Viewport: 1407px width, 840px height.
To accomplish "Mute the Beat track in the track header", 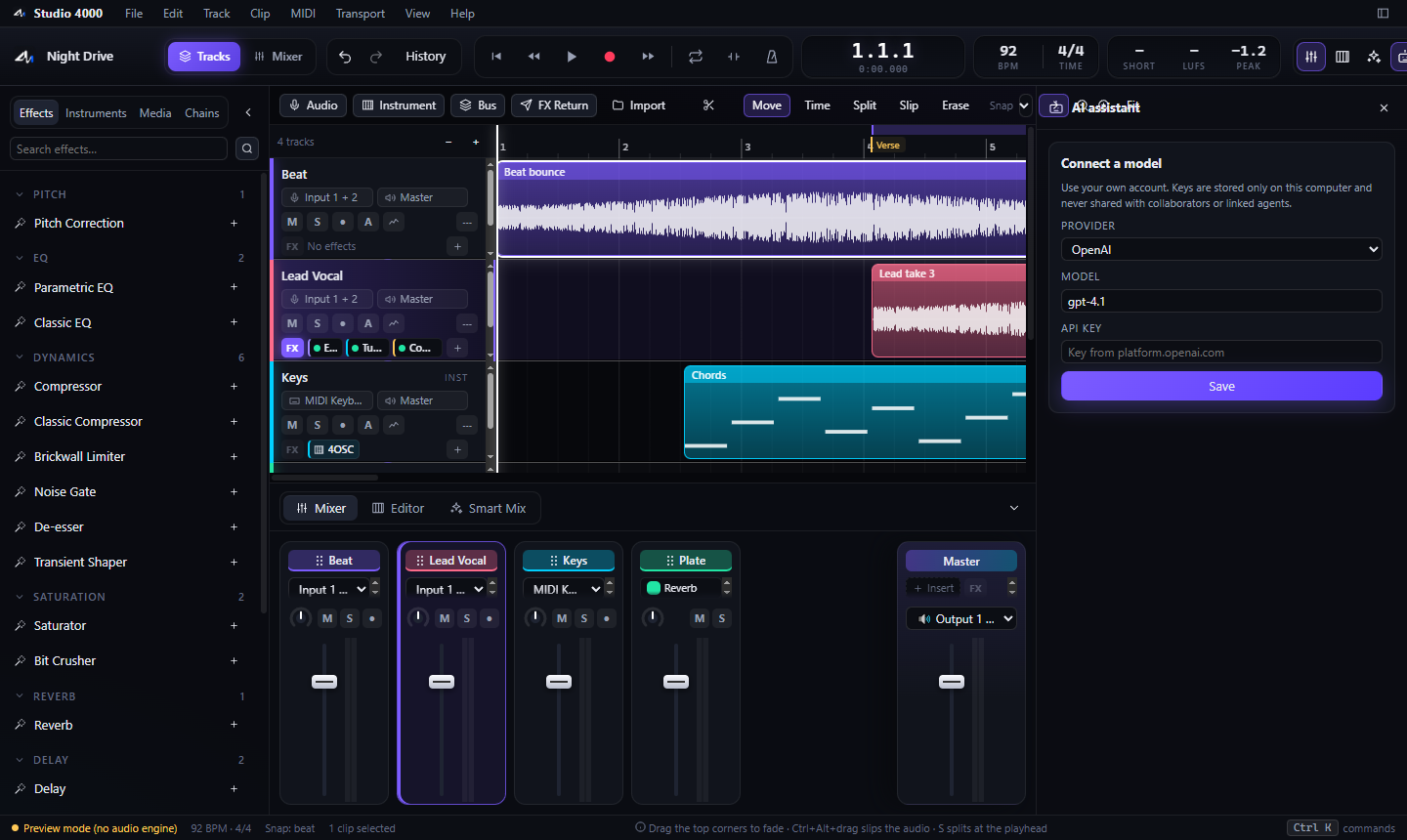I will coord(292,222).
